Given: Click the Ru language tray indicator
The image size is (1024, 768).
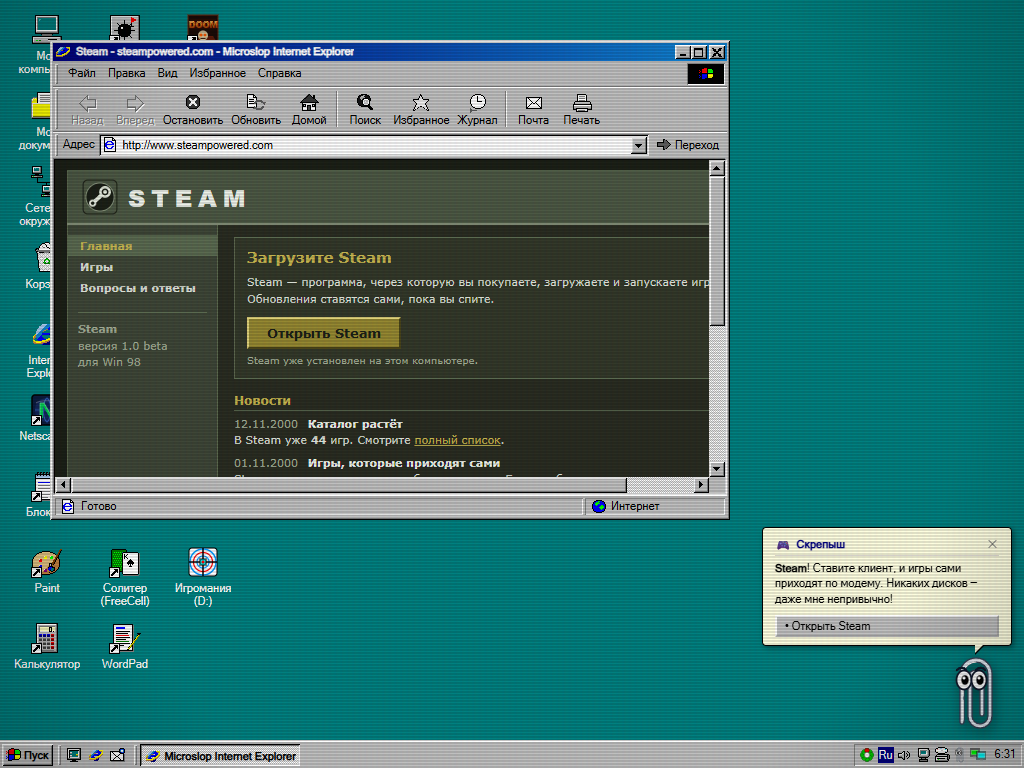Looking at the screenshot, I should (x=886, y=755).
